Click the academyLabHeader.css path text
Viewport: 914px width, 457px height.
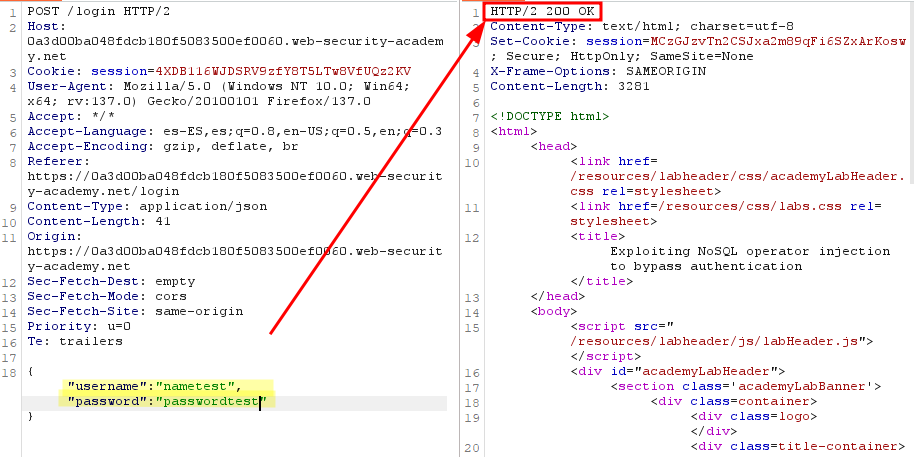coord(737,184)
